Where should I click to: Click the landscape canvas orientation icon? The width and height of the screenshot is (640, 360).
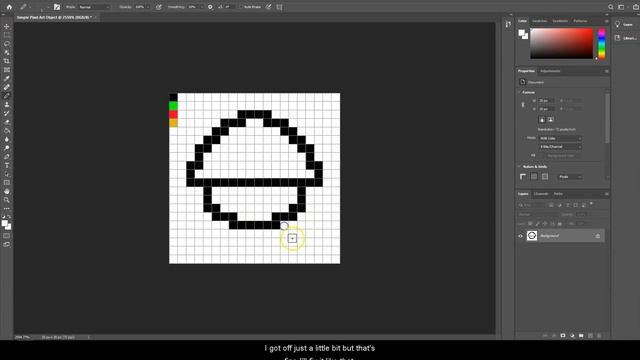click(550, 120)
